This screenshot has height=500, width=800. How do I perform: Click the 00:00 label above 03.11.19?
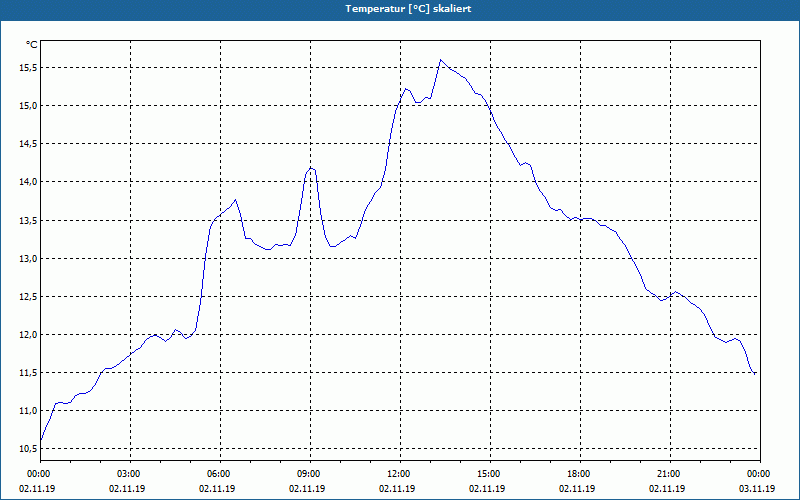[x=760, y=473]
